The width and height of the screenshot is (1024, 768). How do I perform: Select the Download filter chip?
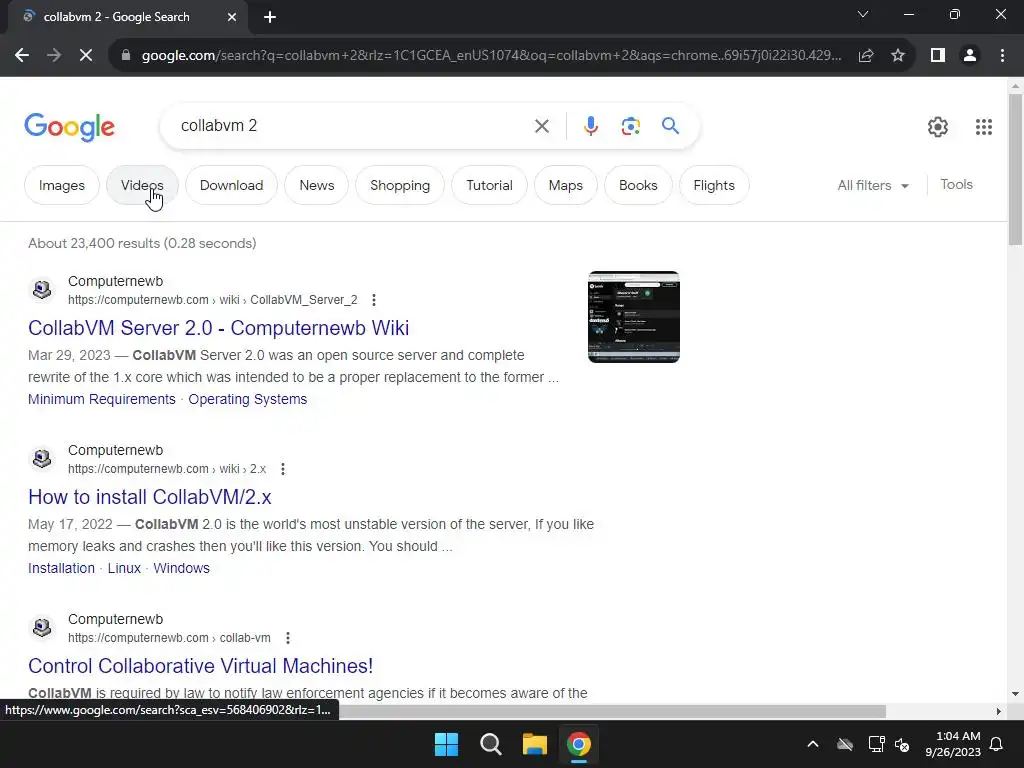point(231,185)
